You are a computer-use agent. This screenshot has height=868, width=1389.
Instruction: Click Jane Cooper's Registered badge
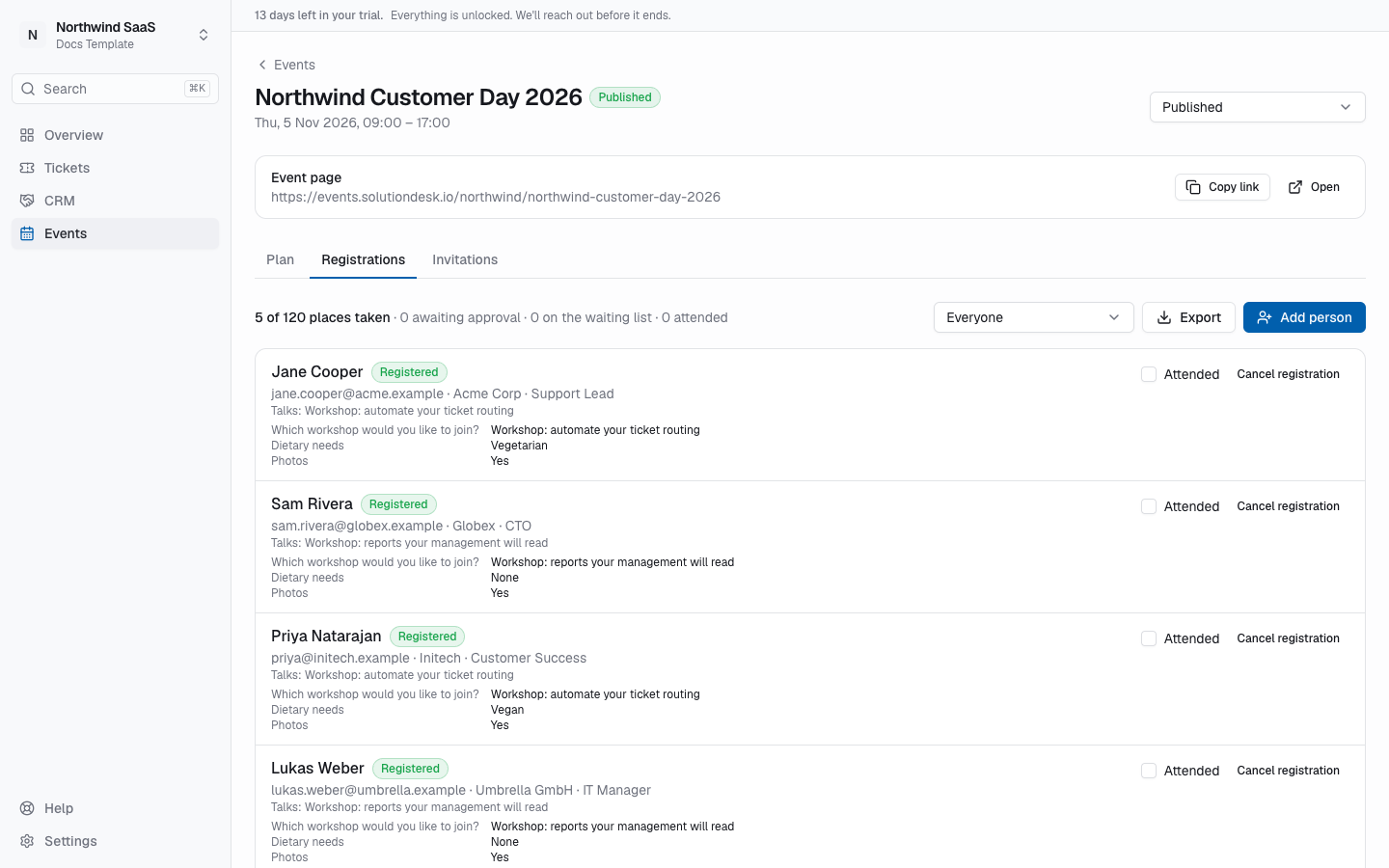click(x=409, y=372)
